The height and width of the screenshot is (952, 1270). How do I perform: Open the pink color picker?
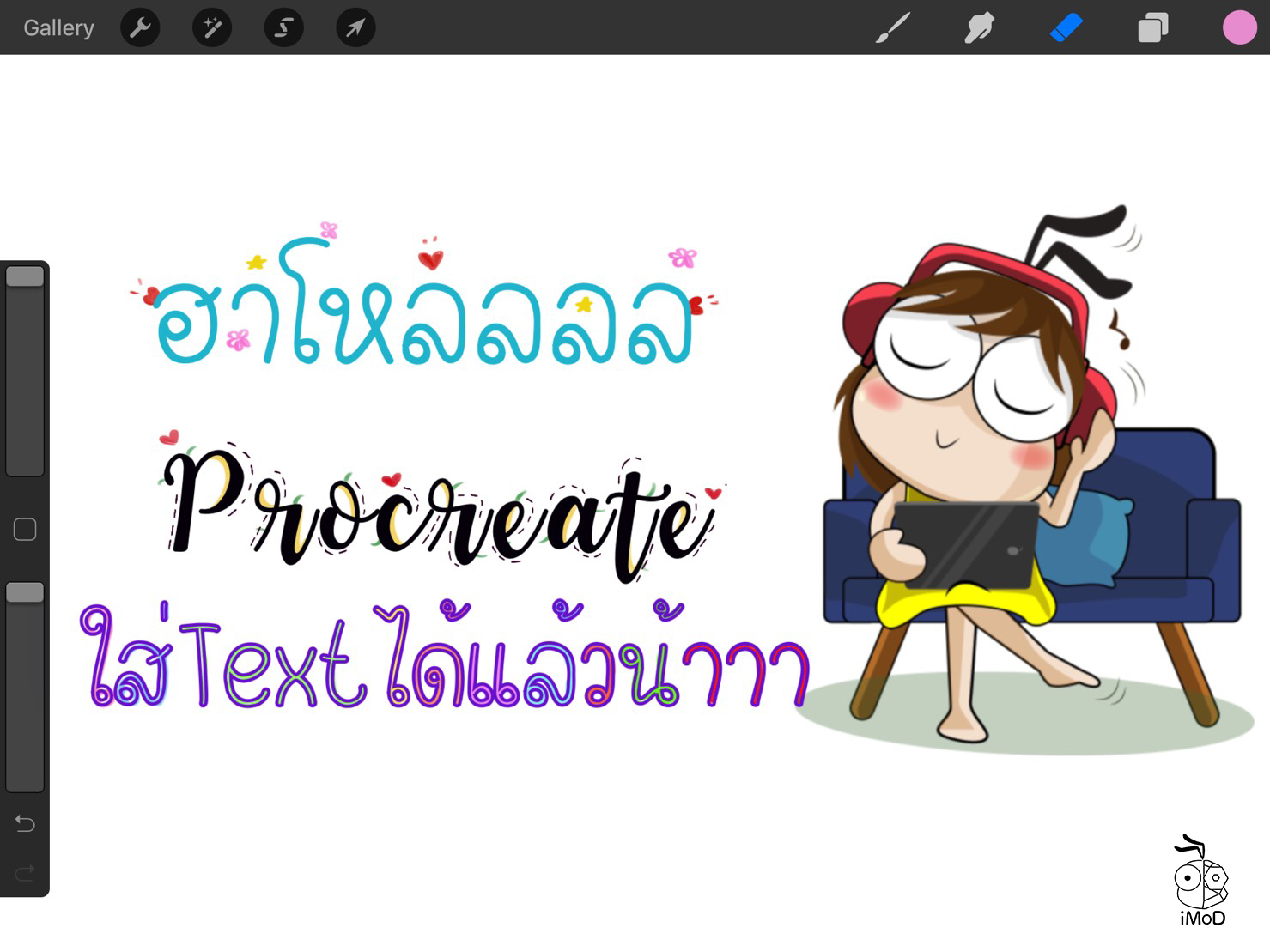click(1239, 27)
